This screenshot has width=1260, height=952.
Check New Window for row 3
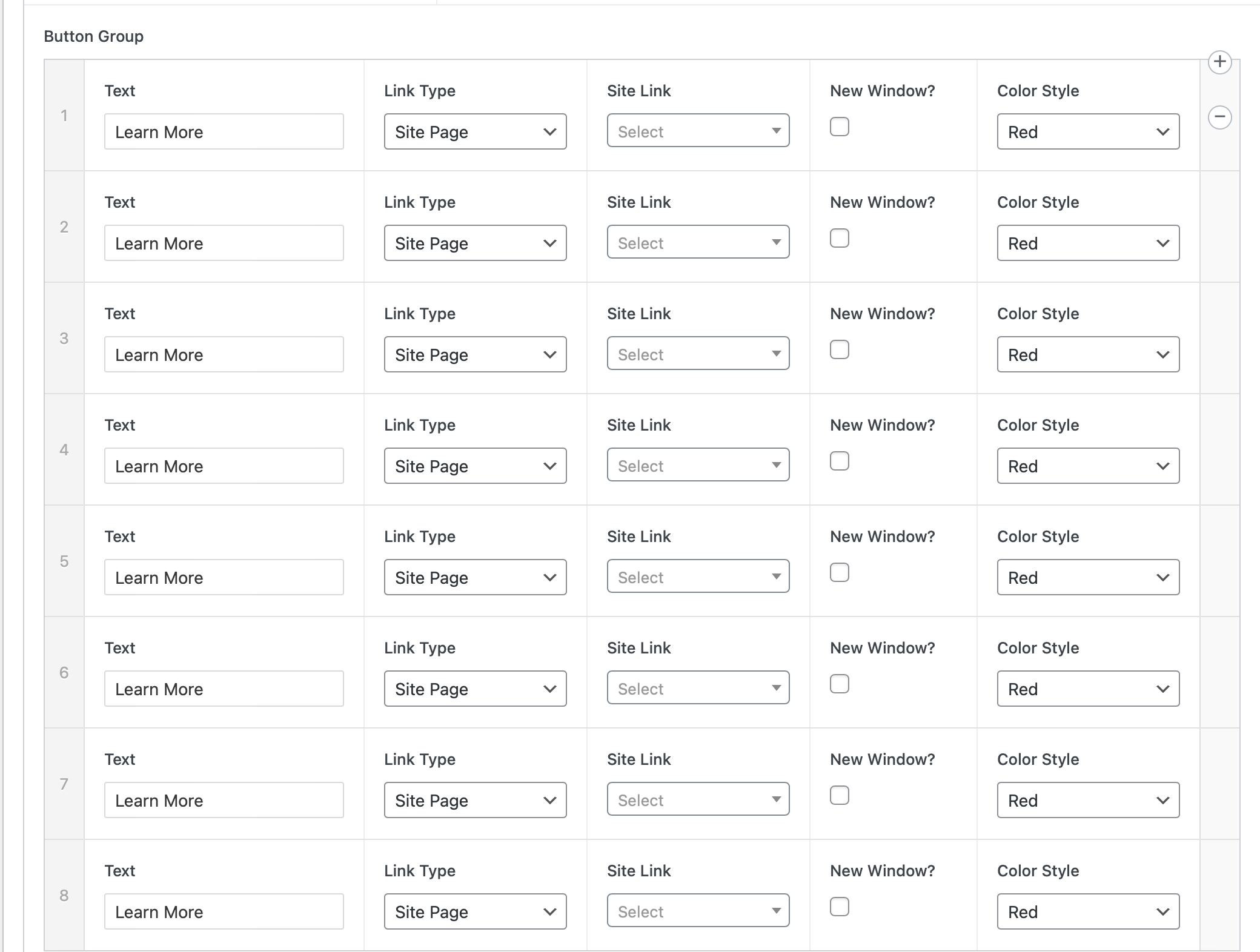pos(839,349)
